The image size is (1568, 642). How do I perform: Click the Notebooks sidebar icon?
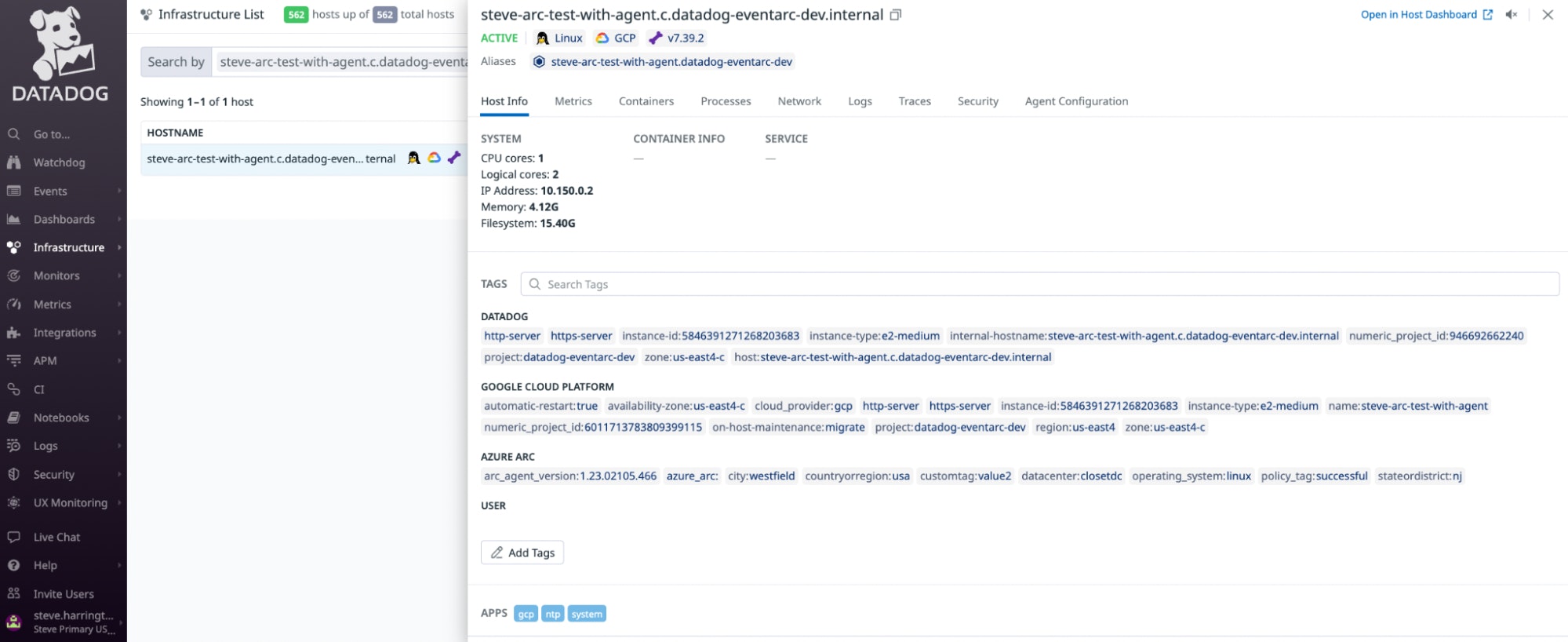(x=13, y=418)
